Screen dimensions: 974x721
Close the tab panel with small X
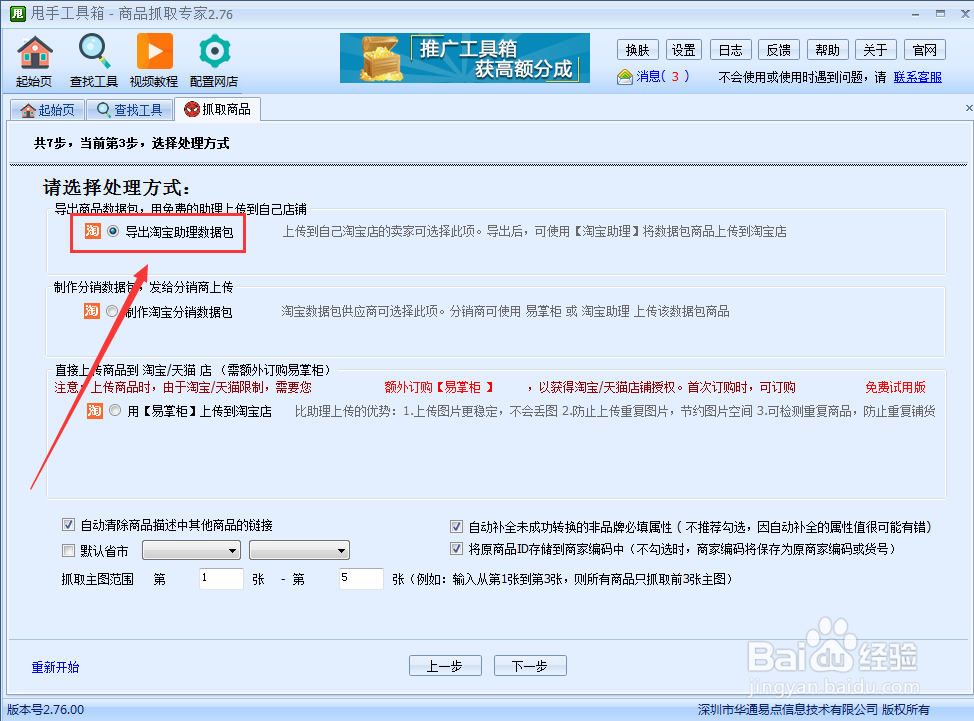968,108
